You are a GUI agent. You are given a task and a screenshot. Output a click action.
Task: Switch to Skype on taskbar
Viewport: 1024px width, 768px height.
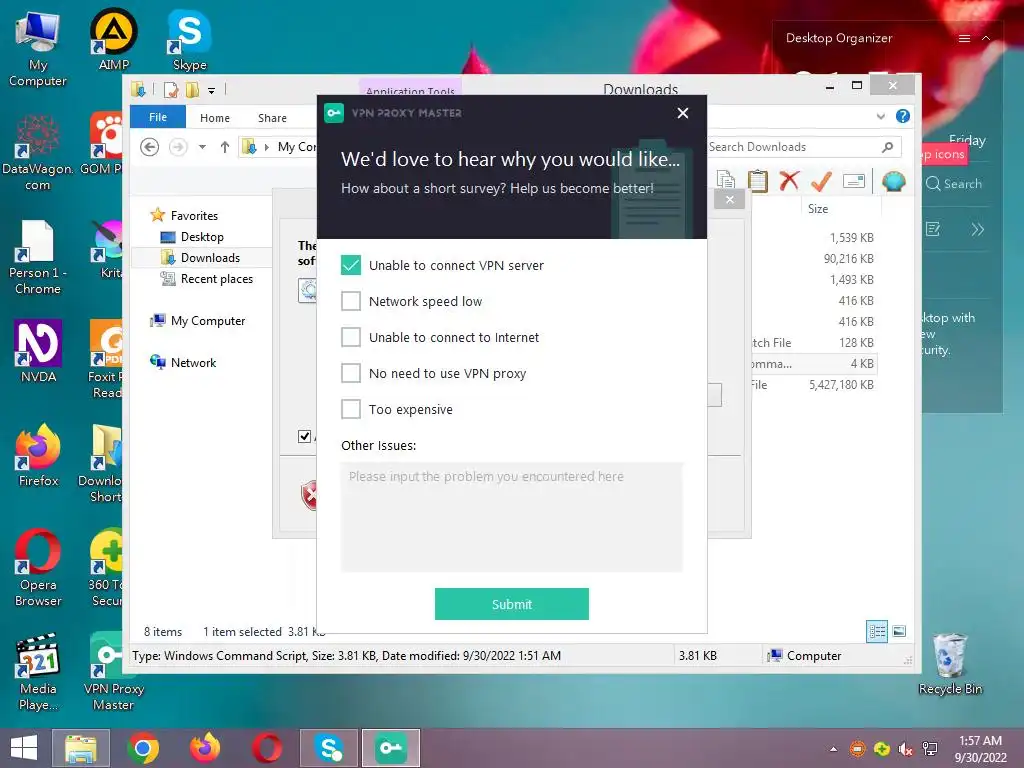328,748
